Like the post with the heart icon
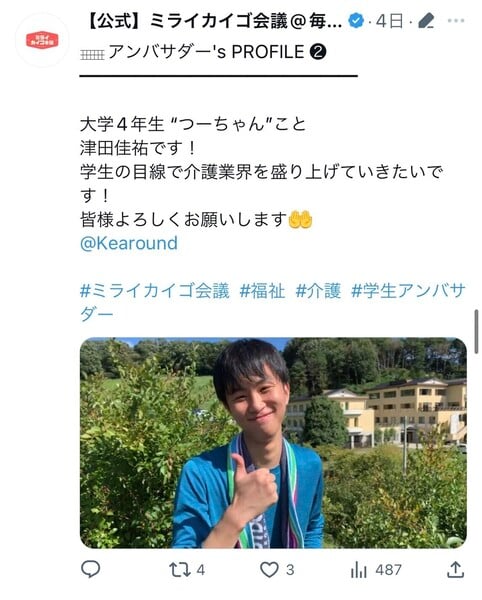This screenshot has width=482, height=600. point(269,570)
